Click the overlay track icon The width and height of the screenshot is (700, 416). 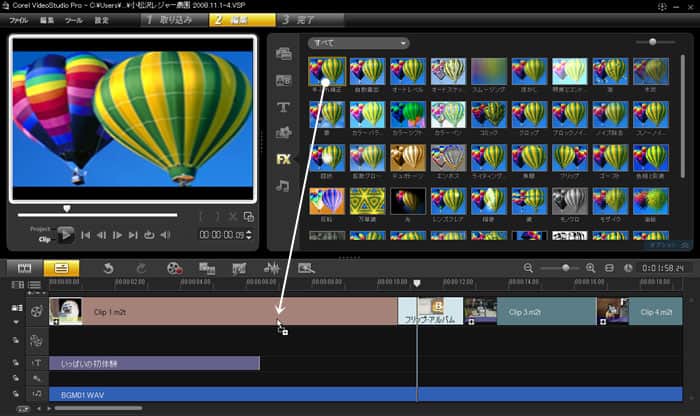tap(36, 341)
